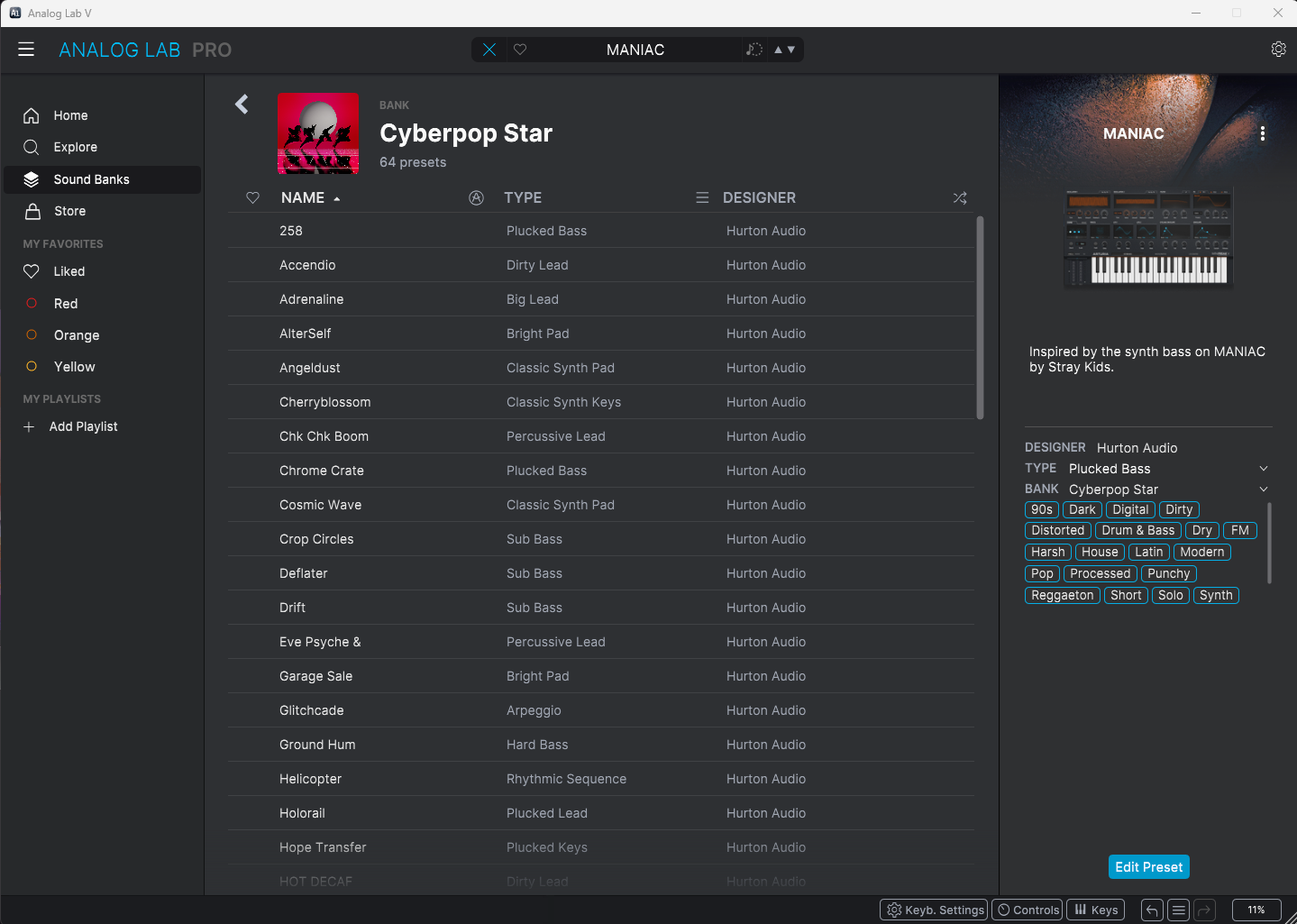
Task: Select the Chk Chk Boom preset
Action: [x=601, y=436]
